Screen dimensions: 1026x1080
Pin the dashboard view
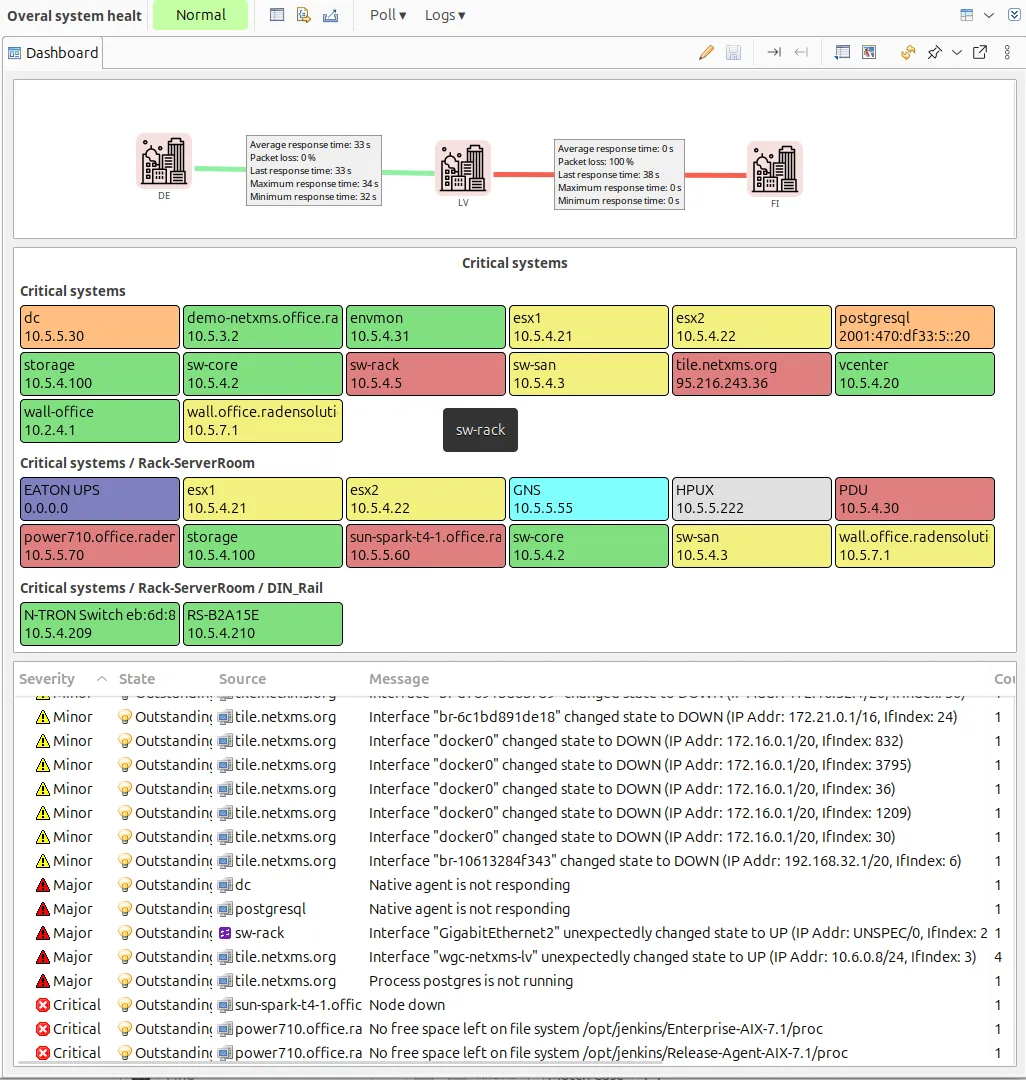click(x=936, y=52)
